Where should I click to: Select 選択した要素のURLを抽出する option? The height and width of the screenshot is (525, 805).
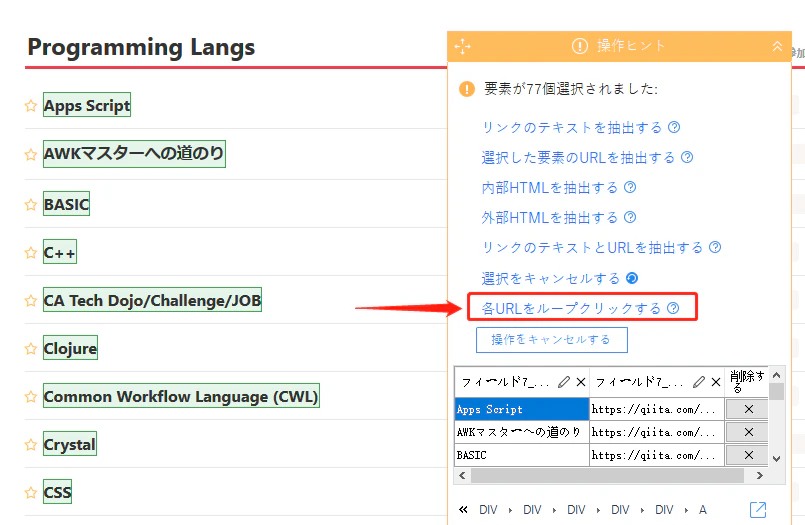pyautogui.click(x=578, y=157)
